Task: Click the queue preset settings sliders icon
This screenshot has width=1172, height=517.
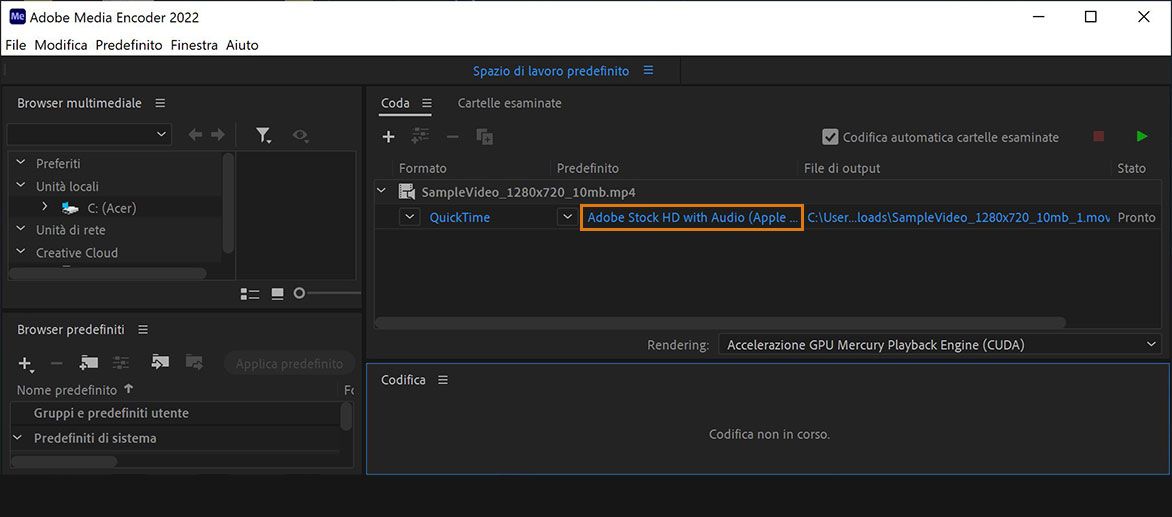Action: [420, 137]
